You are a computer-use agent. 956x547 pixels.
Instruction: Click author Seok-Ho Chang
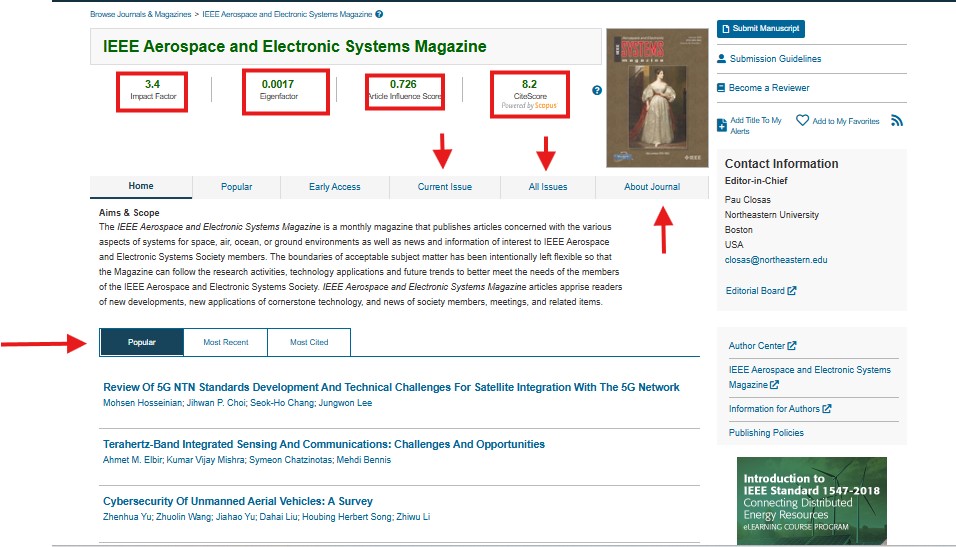pyautogui.click(x=282, y=403)
